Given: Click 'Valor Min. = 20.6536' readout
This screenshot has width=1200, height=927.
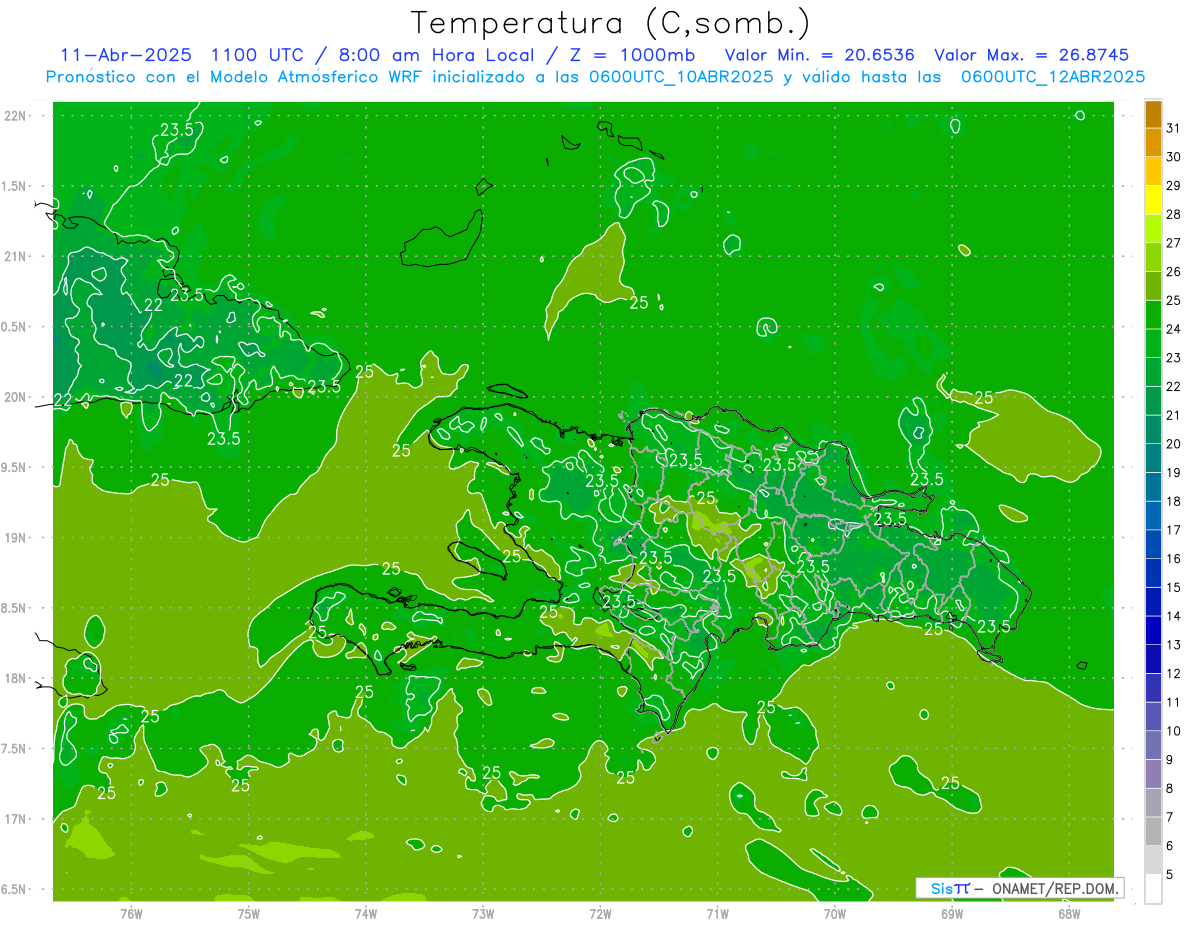Looking at the screenshot, I should tap(819, 55).
